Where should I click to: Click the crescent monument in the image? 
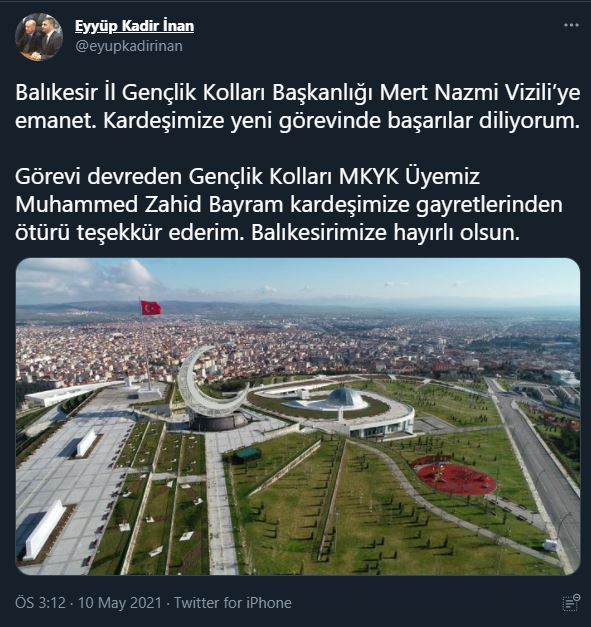point(210,386)
